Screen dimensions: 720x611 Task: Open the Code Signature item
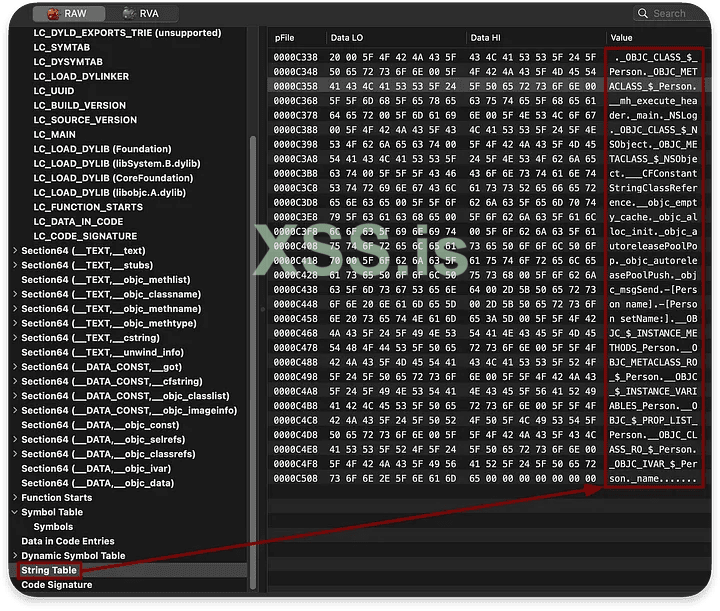(56, 585)
